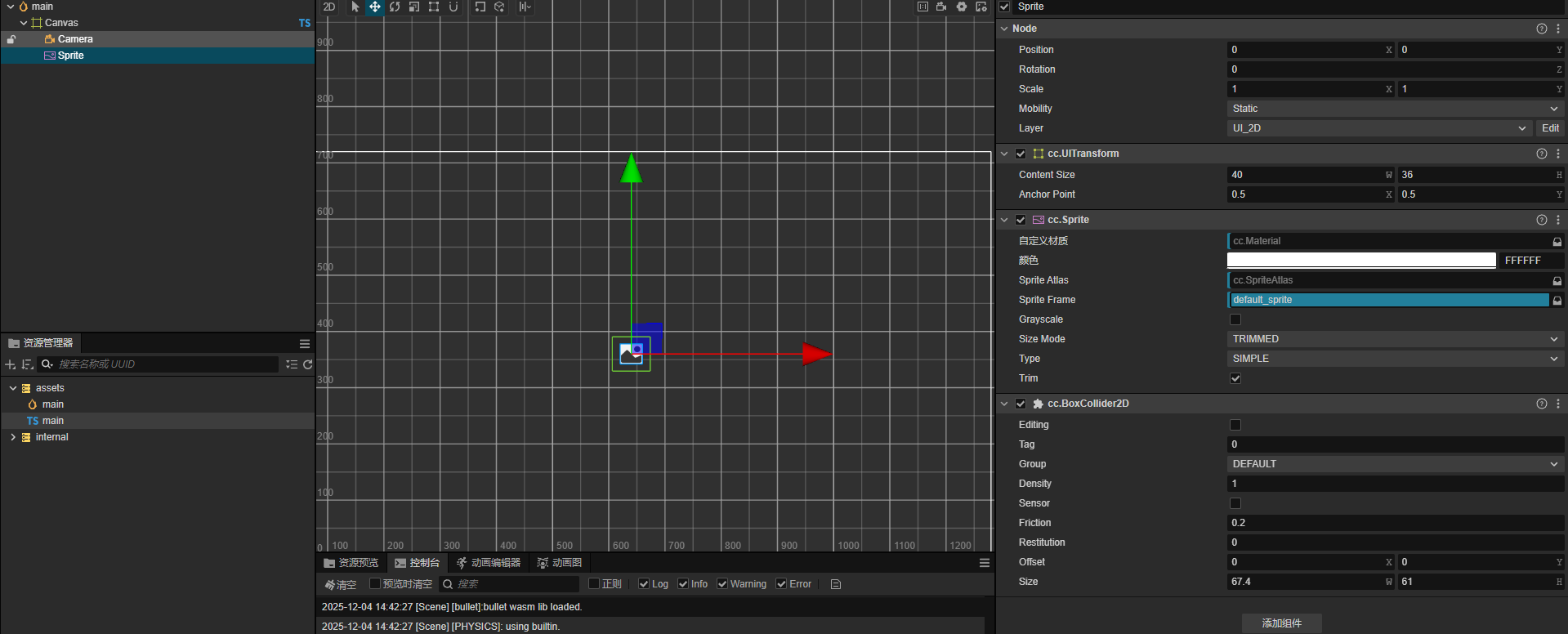Collapse all assets with the list icon

292,364
